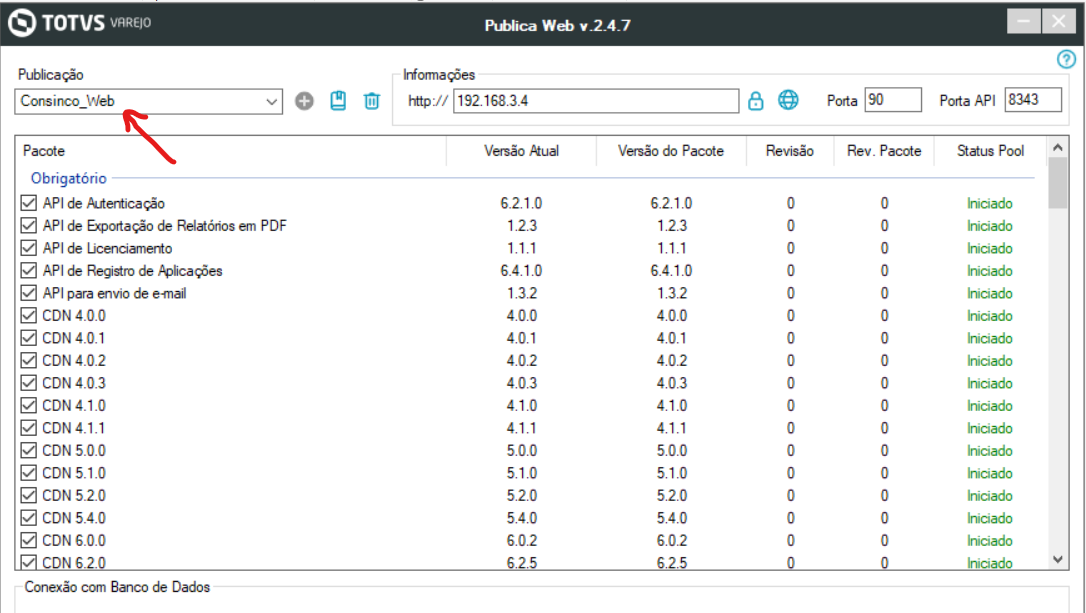
Task: Click the Versão do Pacote column header
Action: coord(671,151)
